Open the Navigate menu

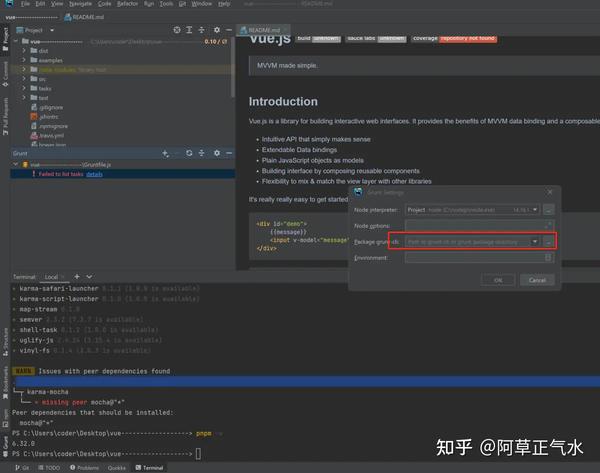click(80, 4)
